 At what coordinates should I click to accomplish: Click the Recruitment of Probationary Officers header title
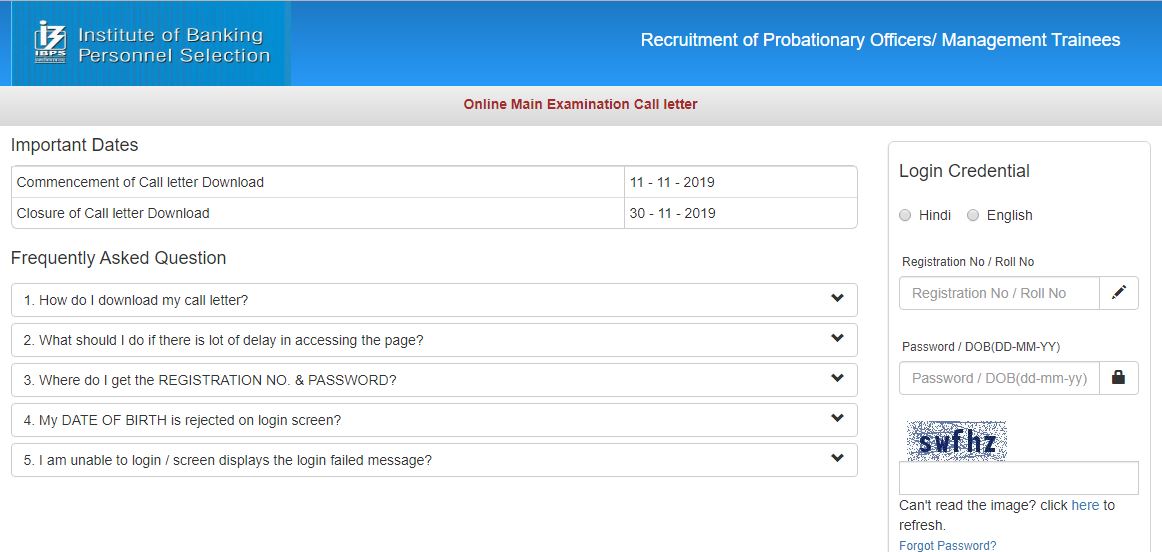(x=880, y=40)
